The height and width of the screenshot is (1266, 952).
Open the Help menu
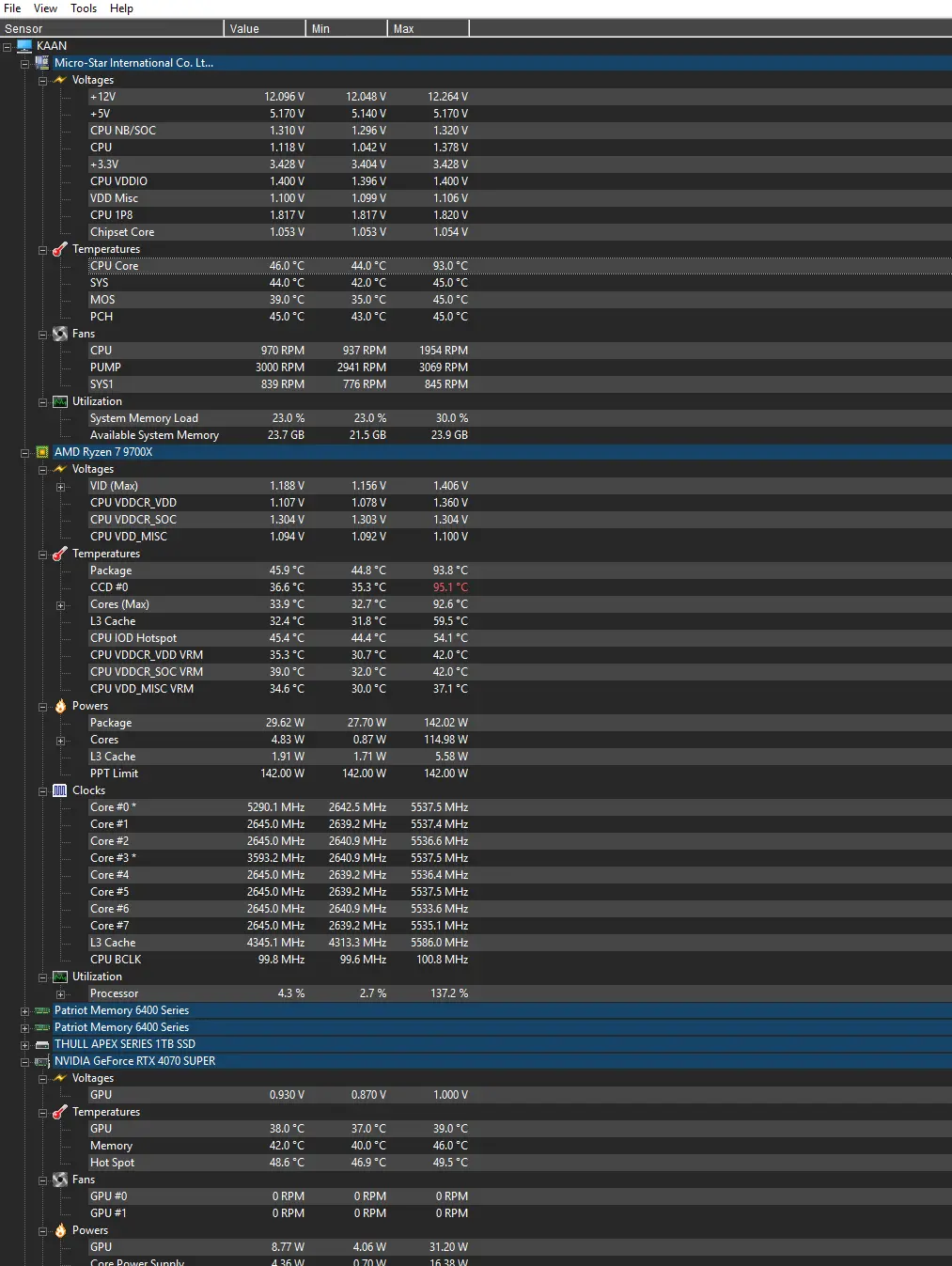(121, 8)
